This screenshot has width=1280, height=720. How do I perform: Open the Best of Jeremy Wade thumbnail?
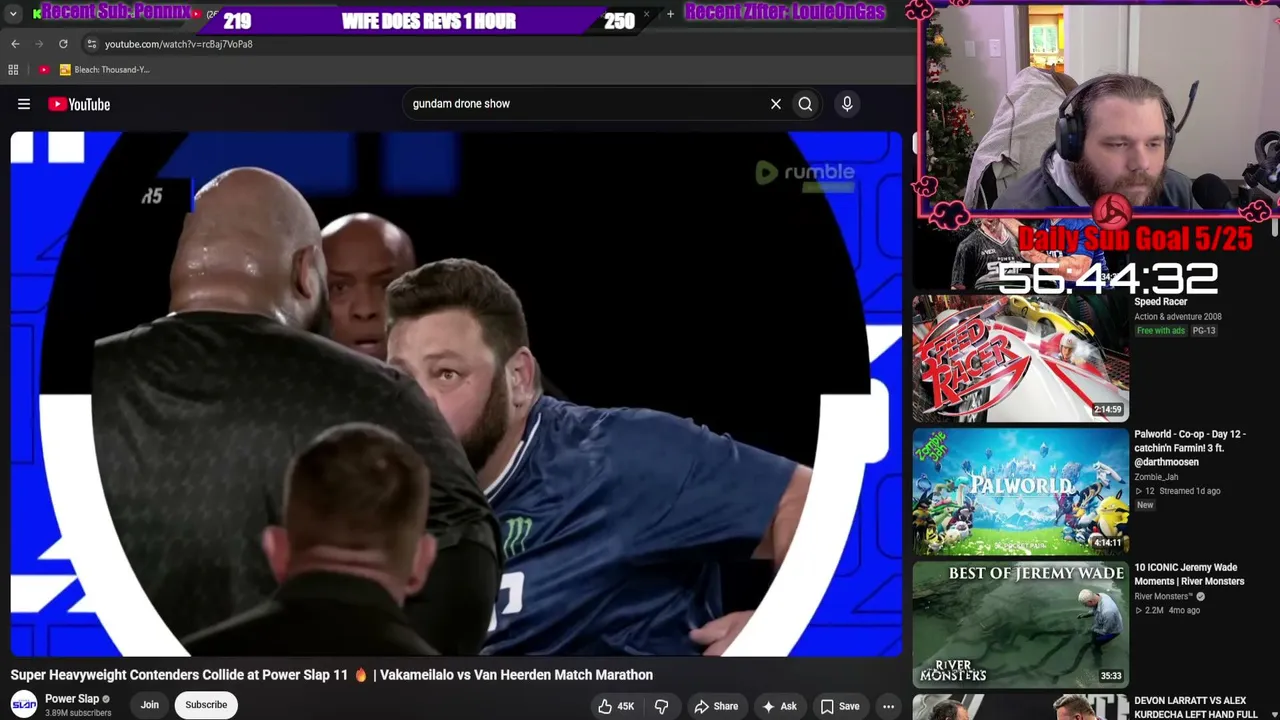(1021, 625)
